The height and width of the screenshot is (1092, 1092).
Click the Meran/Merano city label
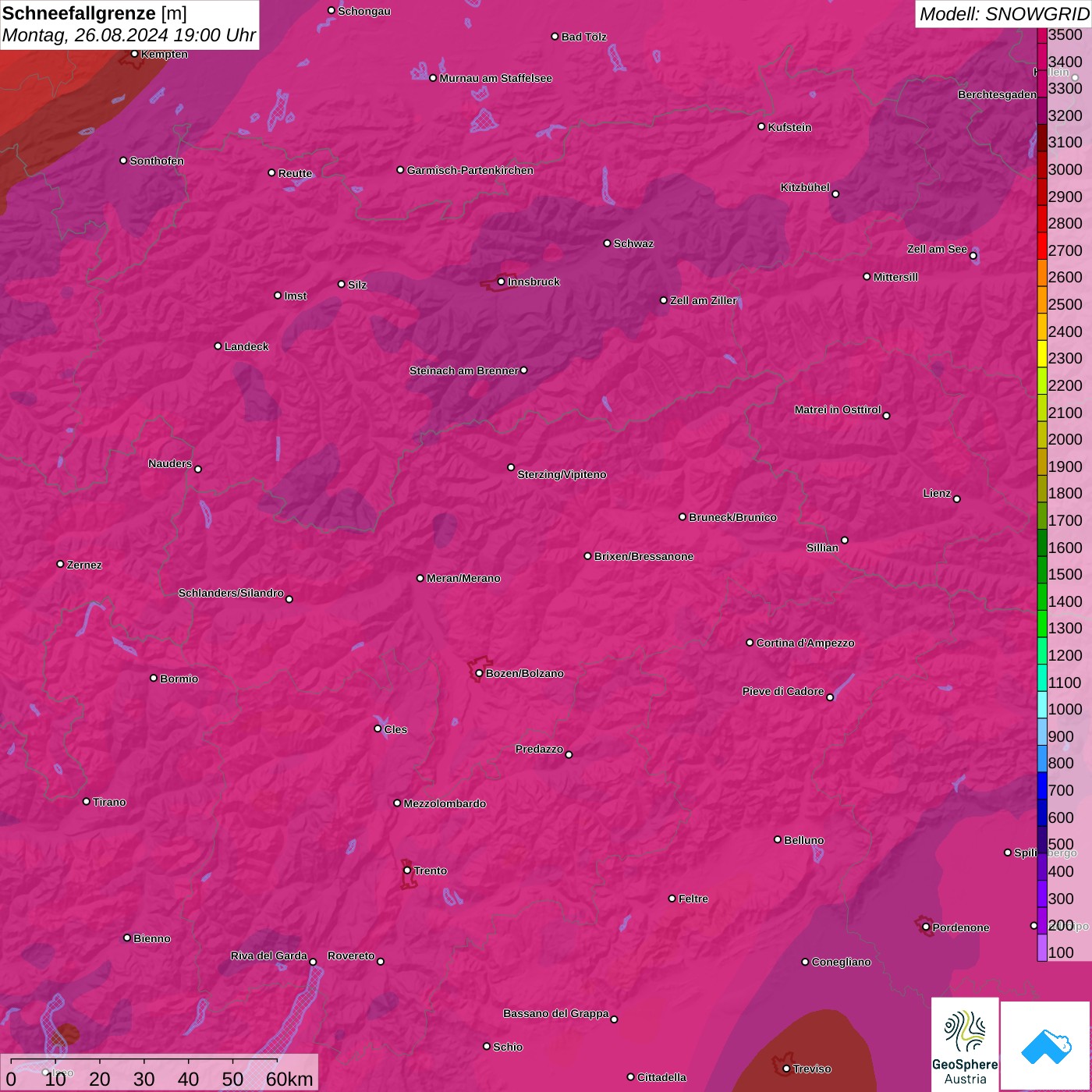(x=463, y=578)
